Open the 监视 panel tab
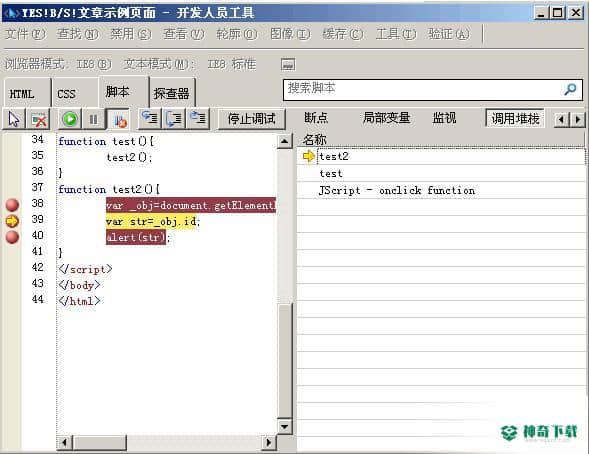The image size is (589, 454). pos(444,118)
